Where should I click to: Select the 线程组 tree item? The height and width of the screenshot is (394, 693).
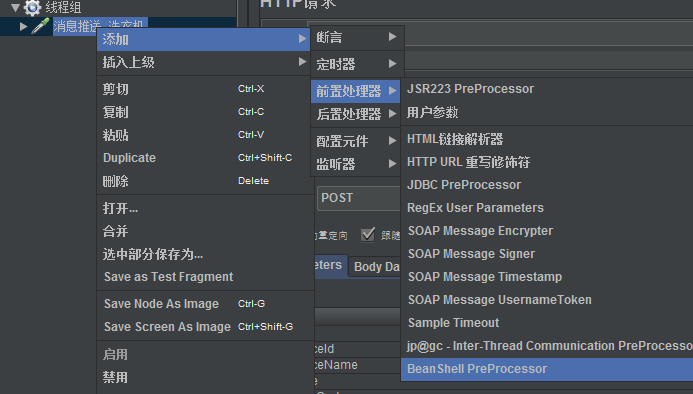(63, 7)
